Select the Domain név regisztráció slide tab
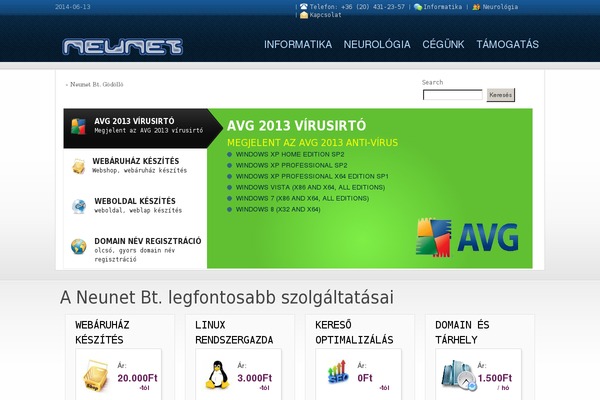Viewport: 600px width, 400px height. (135, 249)
